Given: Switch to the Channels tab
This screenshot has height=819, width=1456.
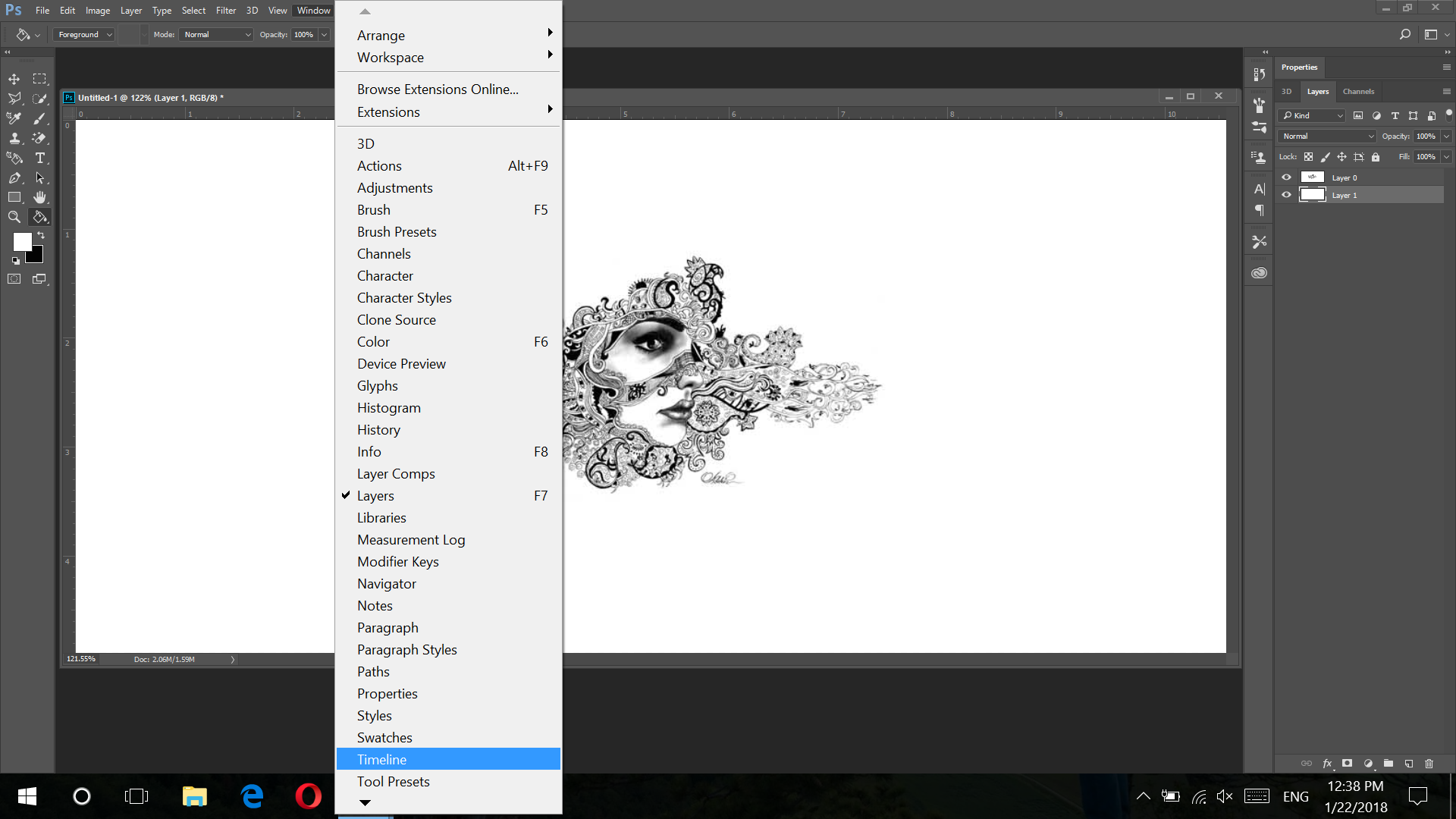Looking at the screenshot, I should tap(1358, 91).
